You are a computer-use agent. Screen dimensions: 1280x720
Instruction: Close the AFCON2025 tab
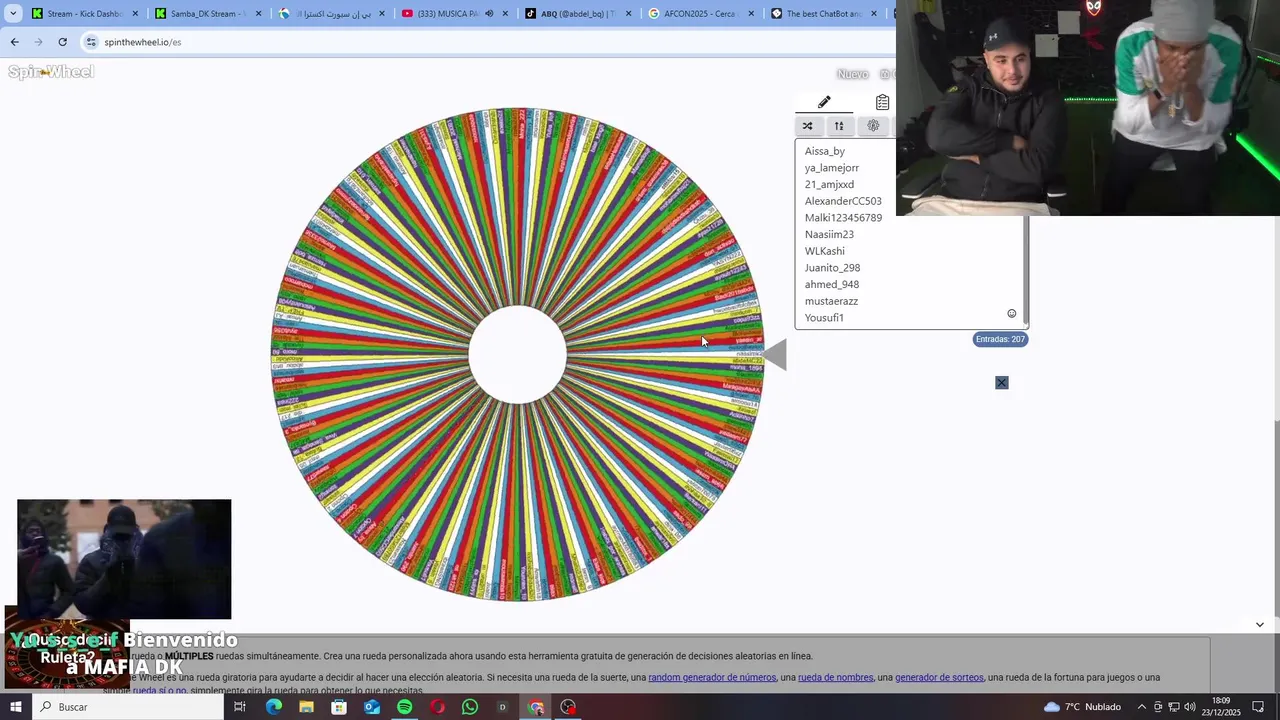pos(752,14)
